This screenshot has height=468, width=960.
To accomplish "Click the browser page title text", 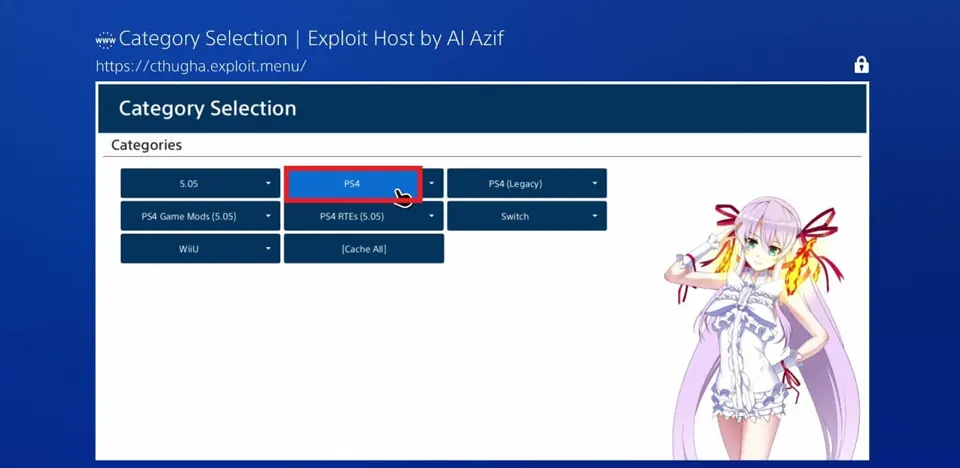I will 311,39.
